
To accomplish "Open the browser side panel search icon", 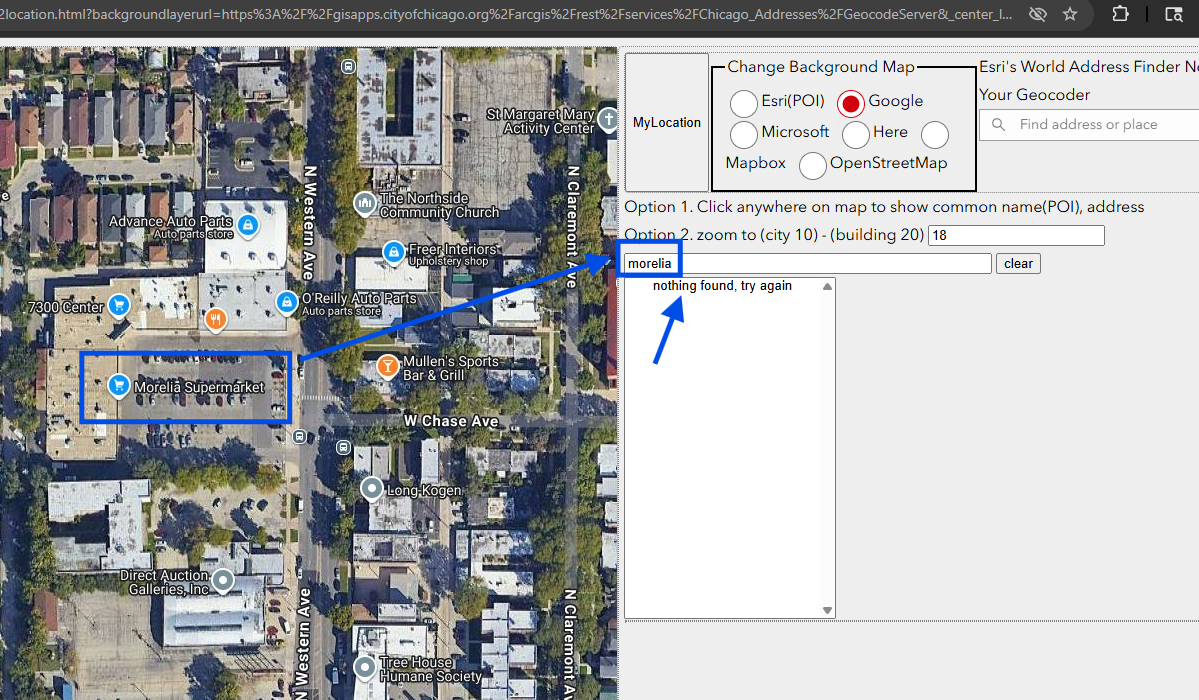I will click(x=1174, y=15).
